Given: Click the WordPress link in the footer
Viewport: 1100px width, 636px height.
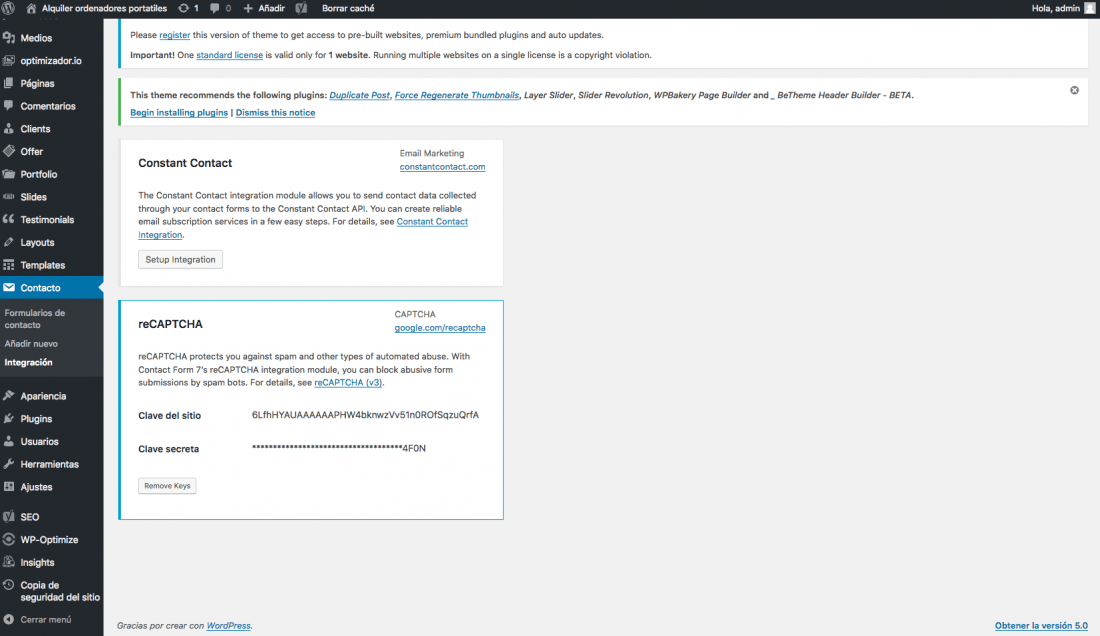Looking at the screenshot, I should point(228,625).
